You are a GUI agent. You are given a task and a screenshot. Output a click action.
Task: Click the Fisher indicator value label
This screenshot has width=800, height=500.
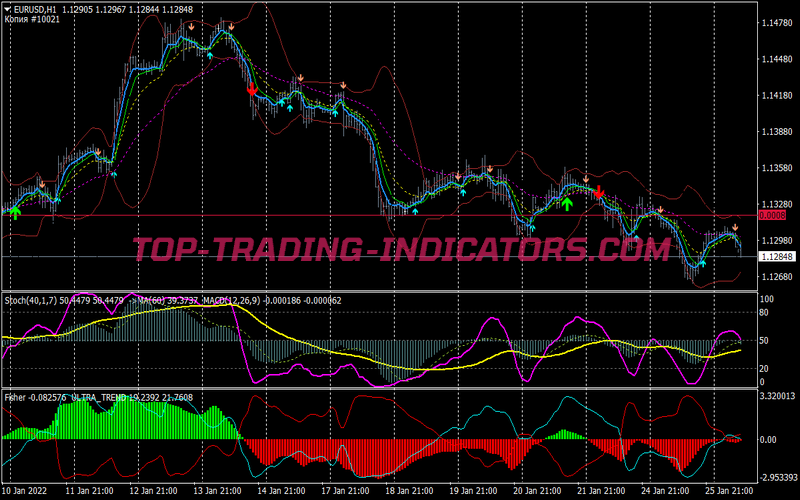pyautogui.click(x=35, y=398)
